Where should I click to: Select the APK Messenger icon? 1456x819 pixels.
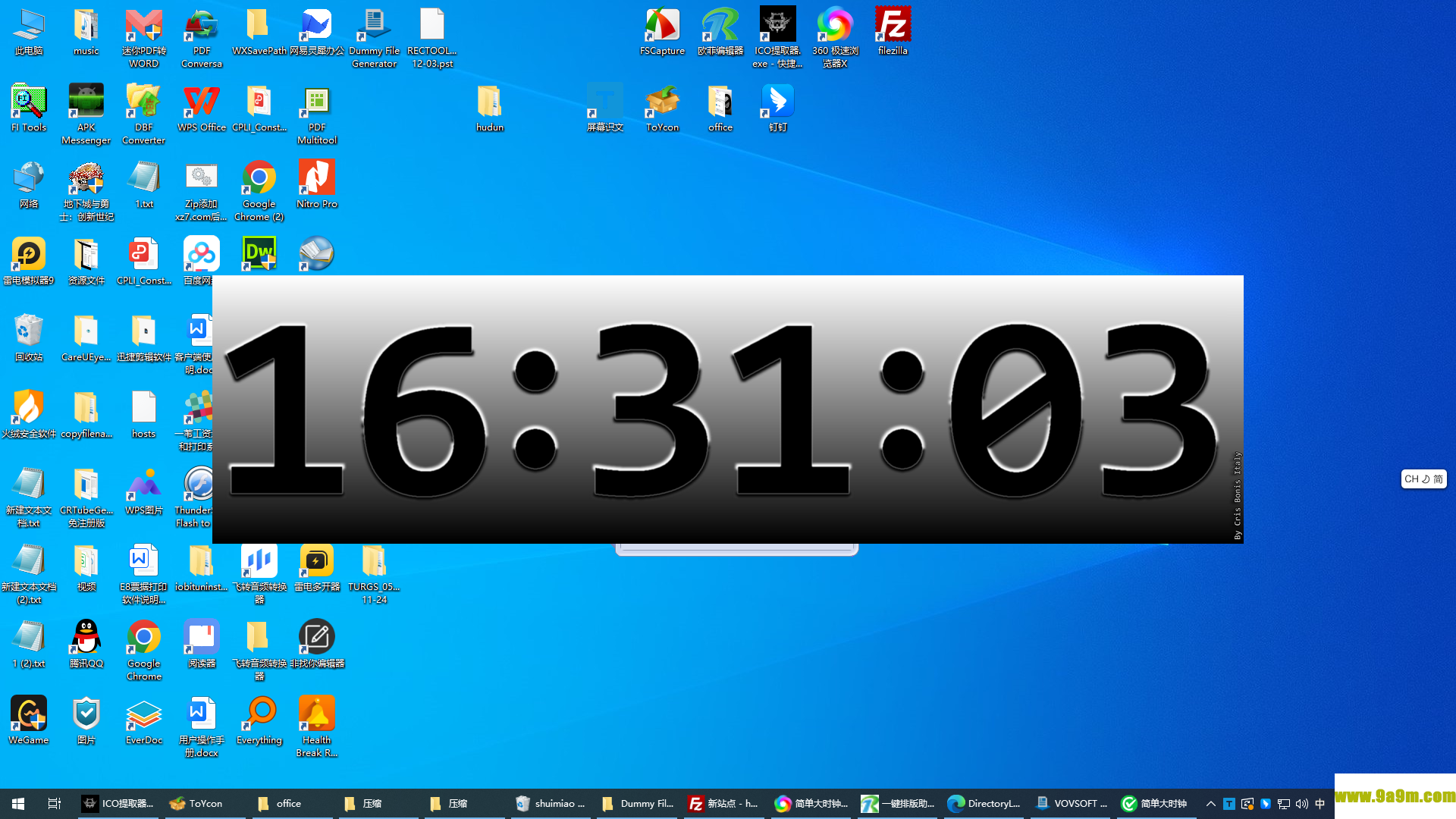pos(86,115)
